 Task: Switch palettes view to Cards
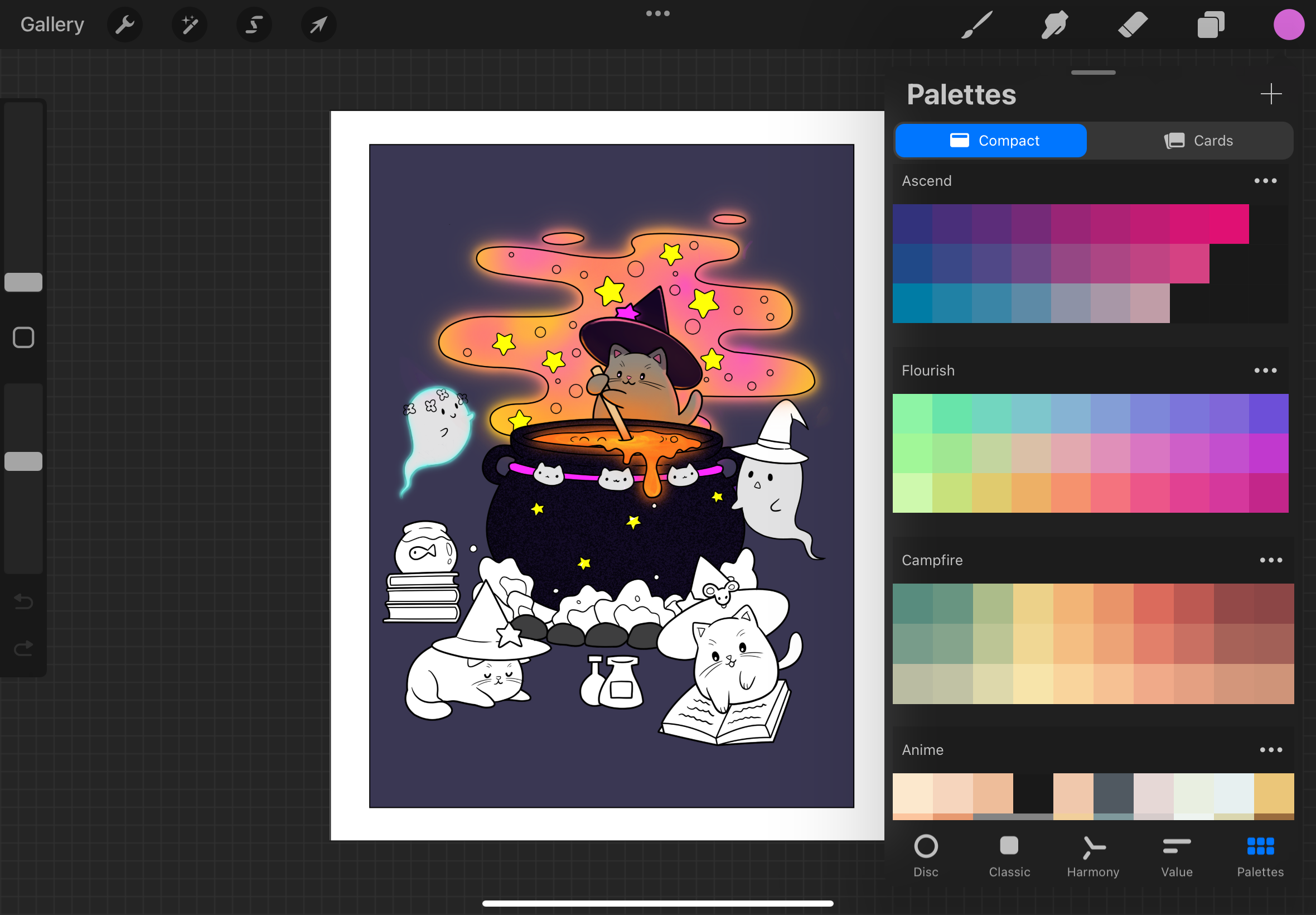coord(1198,141)
